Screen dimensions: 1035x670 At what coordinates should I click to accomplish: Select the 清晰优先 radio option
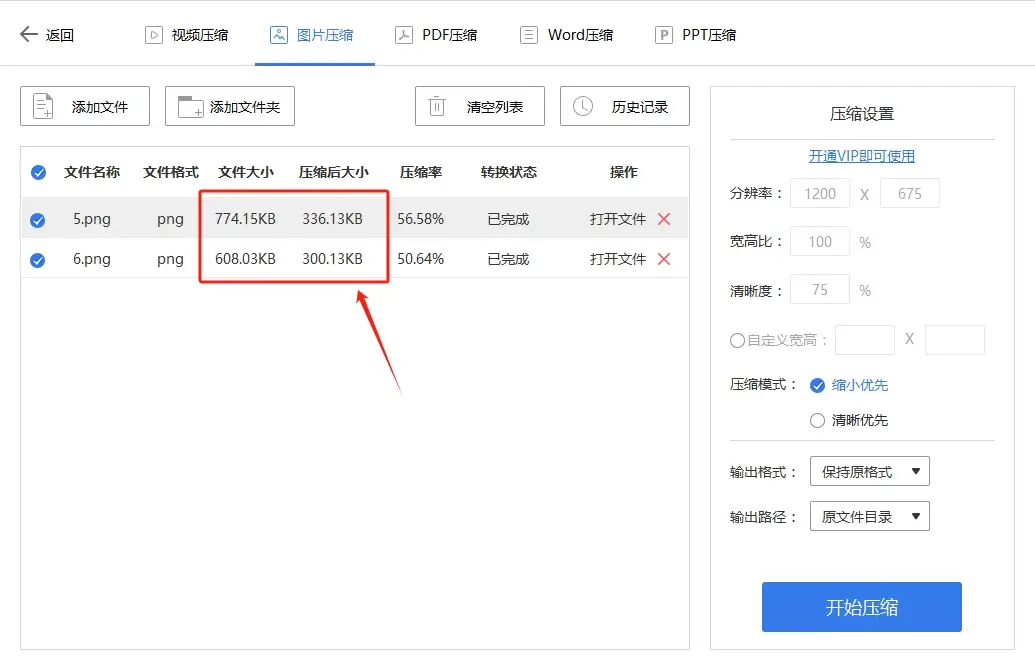coord(817,420)
